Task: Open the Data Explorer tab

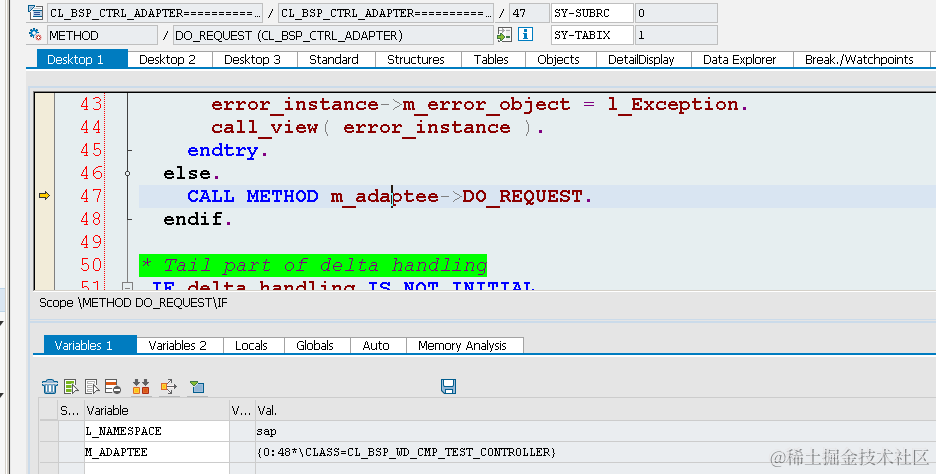Action: coord(740,59)
